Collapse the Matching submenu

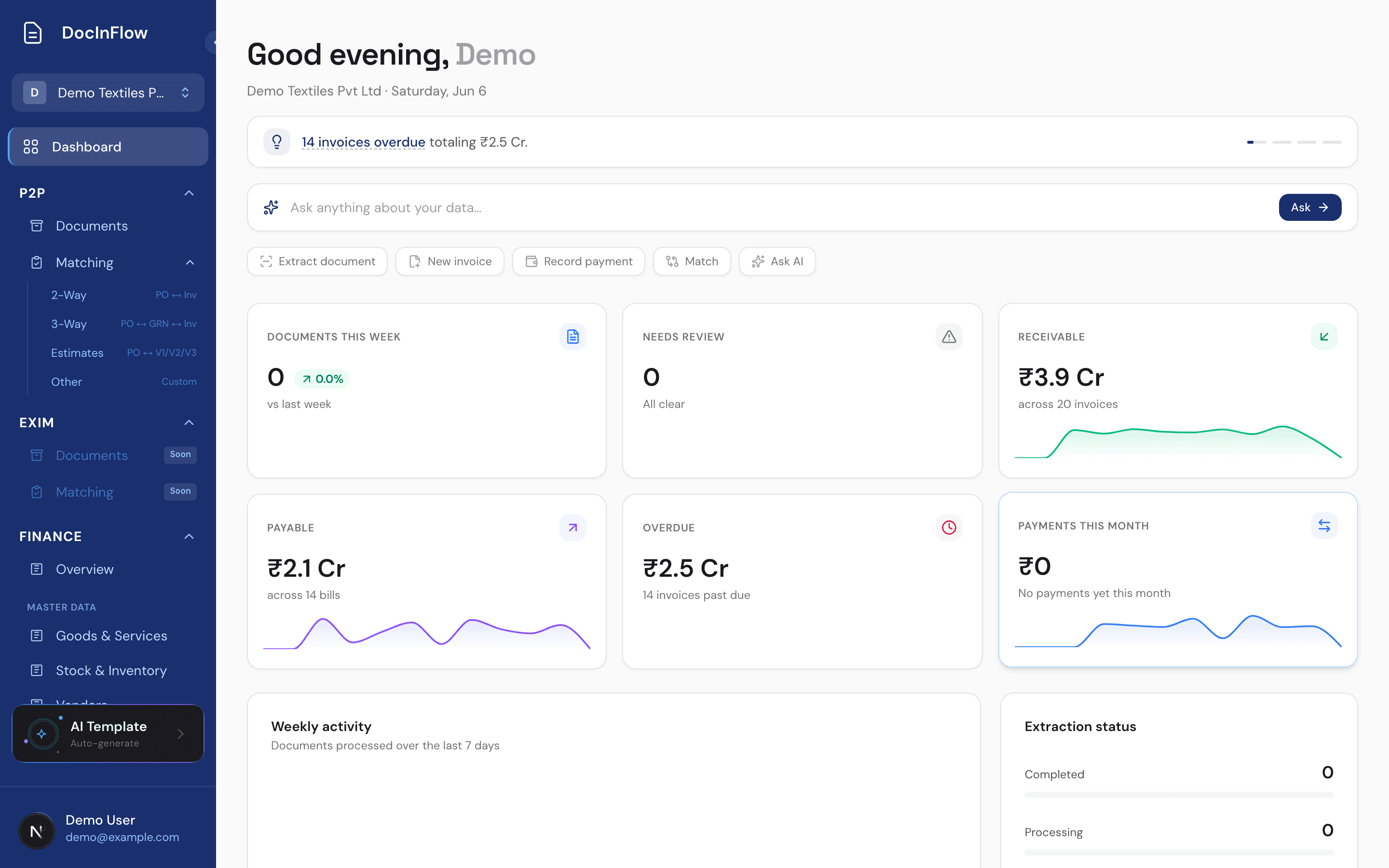[190, 262]
